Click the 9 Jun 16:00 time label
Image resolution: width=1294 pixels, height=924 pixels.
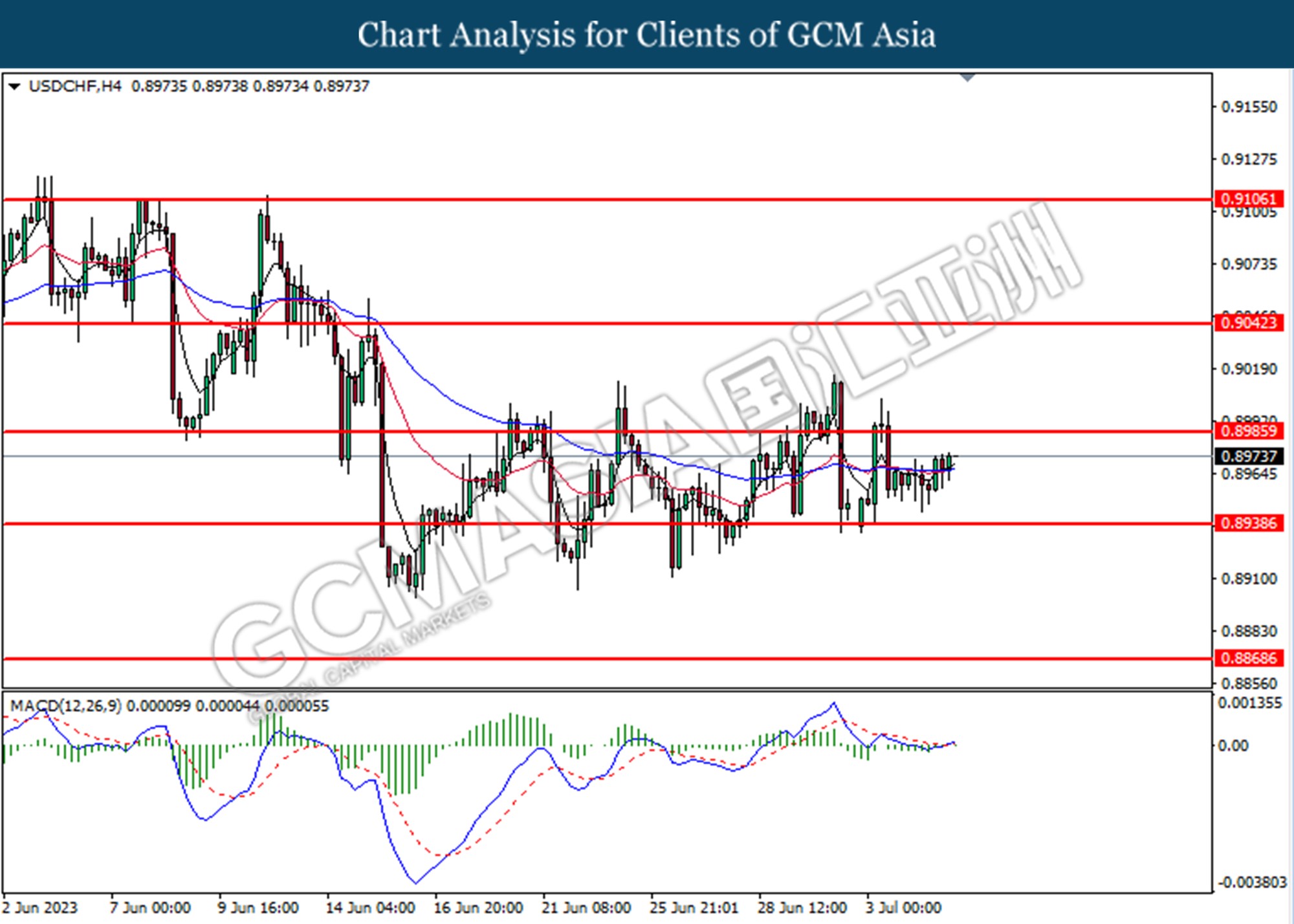coord(258,908)
